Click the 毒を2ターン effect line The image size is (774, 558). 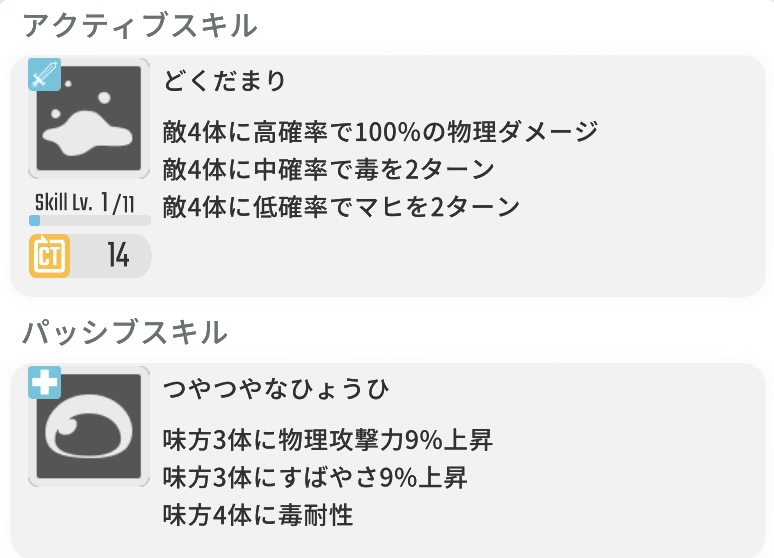click(x=329, y=169)
